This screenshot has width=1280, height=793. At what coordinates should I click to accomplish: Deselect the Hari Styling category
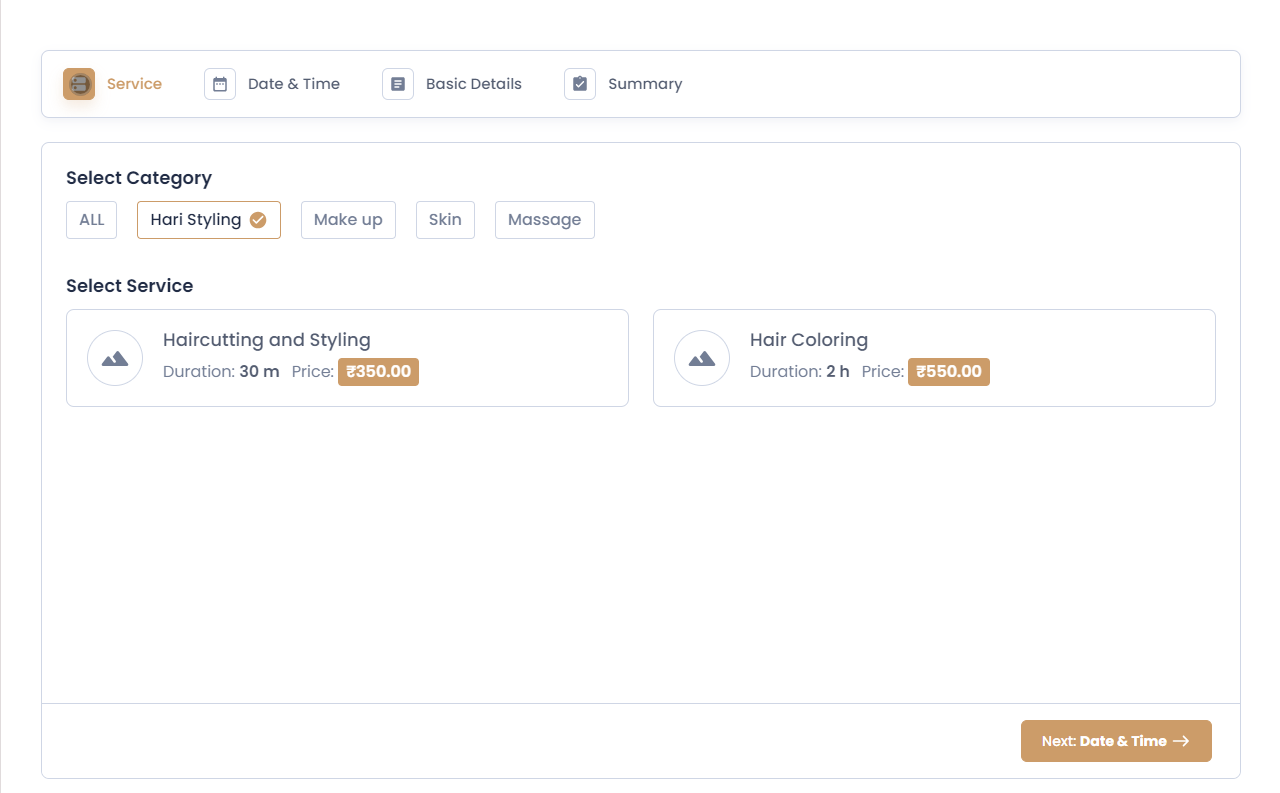(196, 220)
